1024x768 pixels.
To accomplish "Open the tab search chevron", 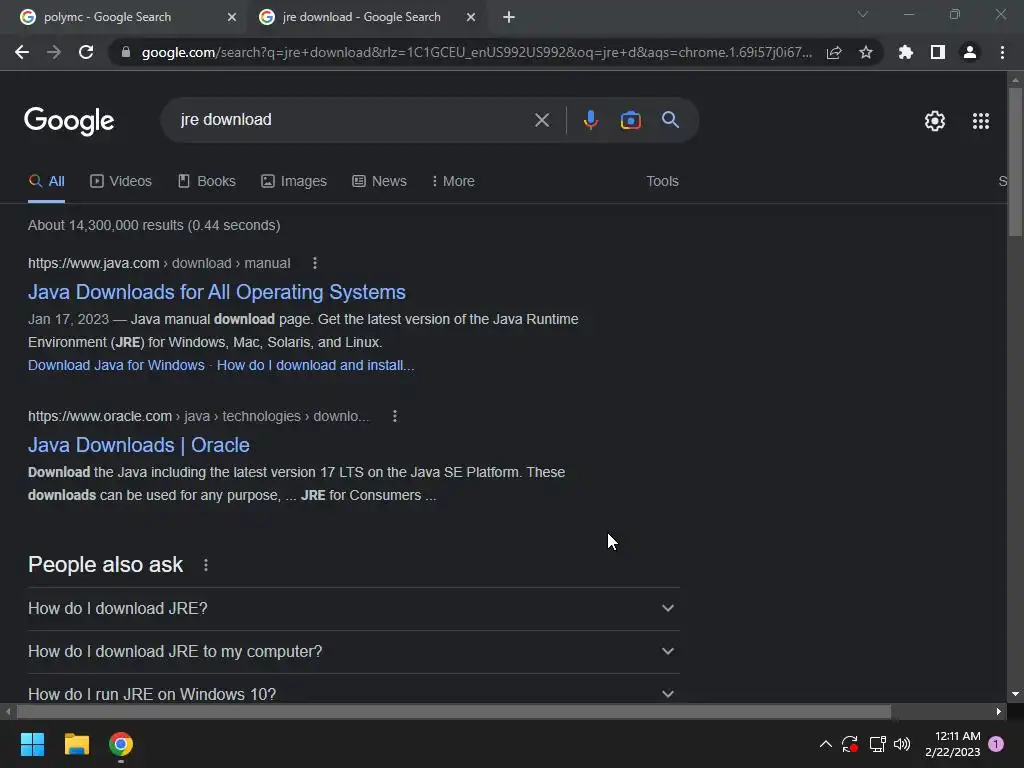I will (x=863, y=14).
